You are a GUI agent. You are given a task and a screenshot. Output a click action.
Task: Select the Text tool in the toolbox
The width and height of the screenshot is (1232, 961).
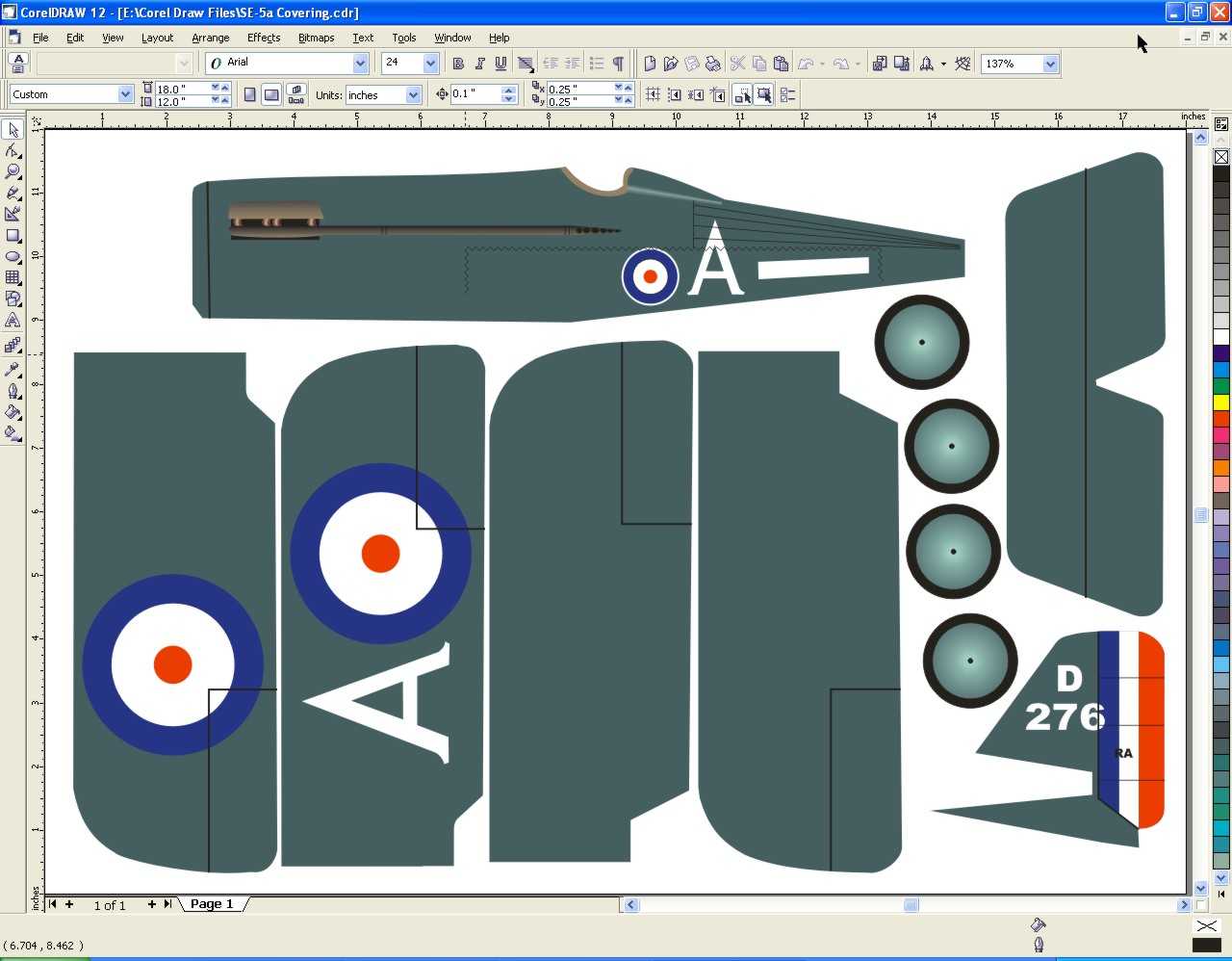(x=13, y=320)
